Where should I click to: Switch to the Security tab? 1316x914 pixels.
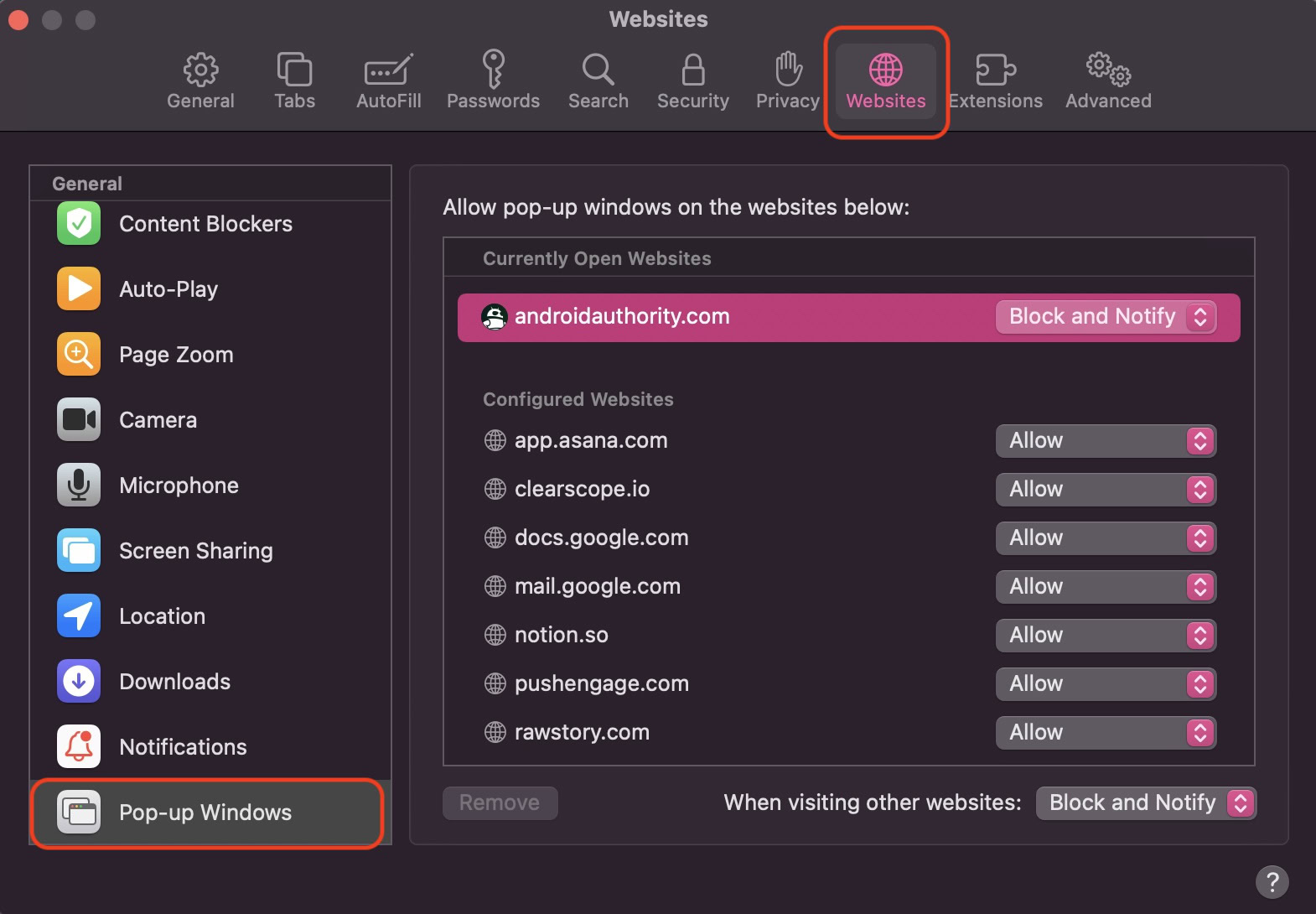tap(692, 81)
